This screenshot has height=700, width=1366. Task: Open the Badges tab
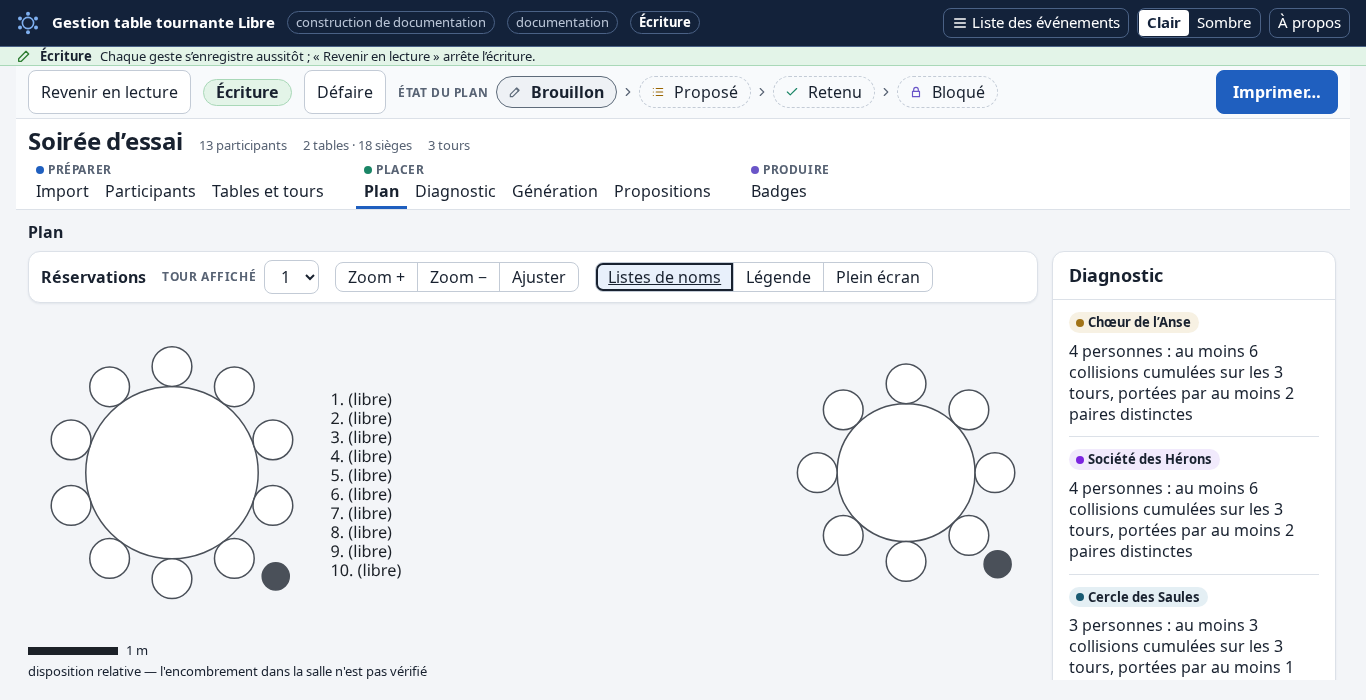coord(779,191)
